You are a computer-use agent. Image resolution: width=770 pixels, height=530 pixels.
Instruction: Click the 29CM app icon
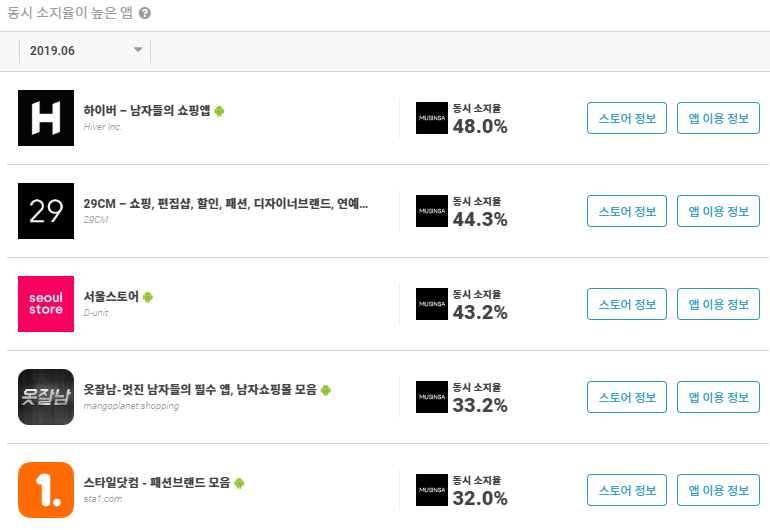(46, 211)
